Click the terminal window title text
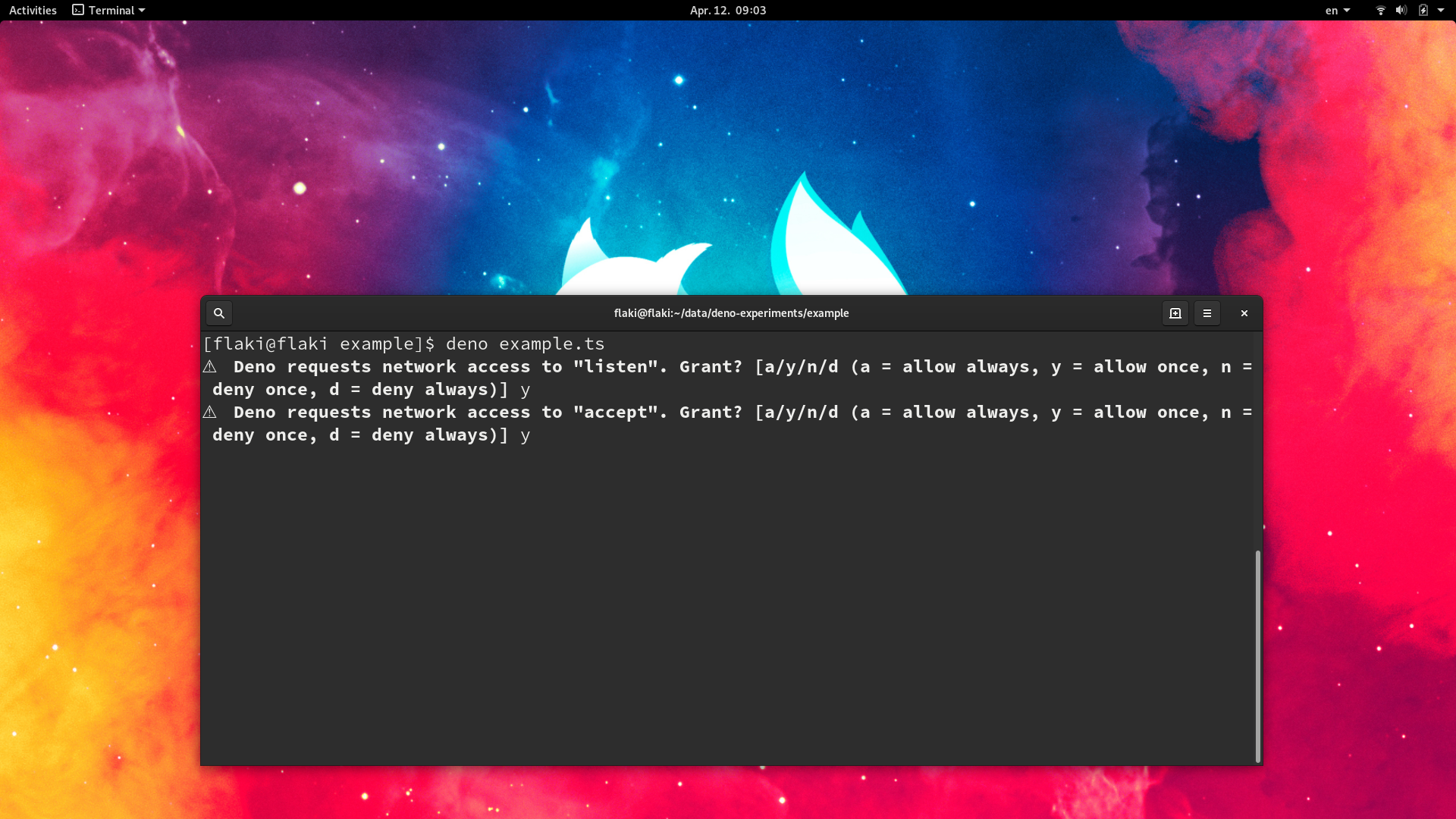The image size is (1456, 819). [731, 313]
